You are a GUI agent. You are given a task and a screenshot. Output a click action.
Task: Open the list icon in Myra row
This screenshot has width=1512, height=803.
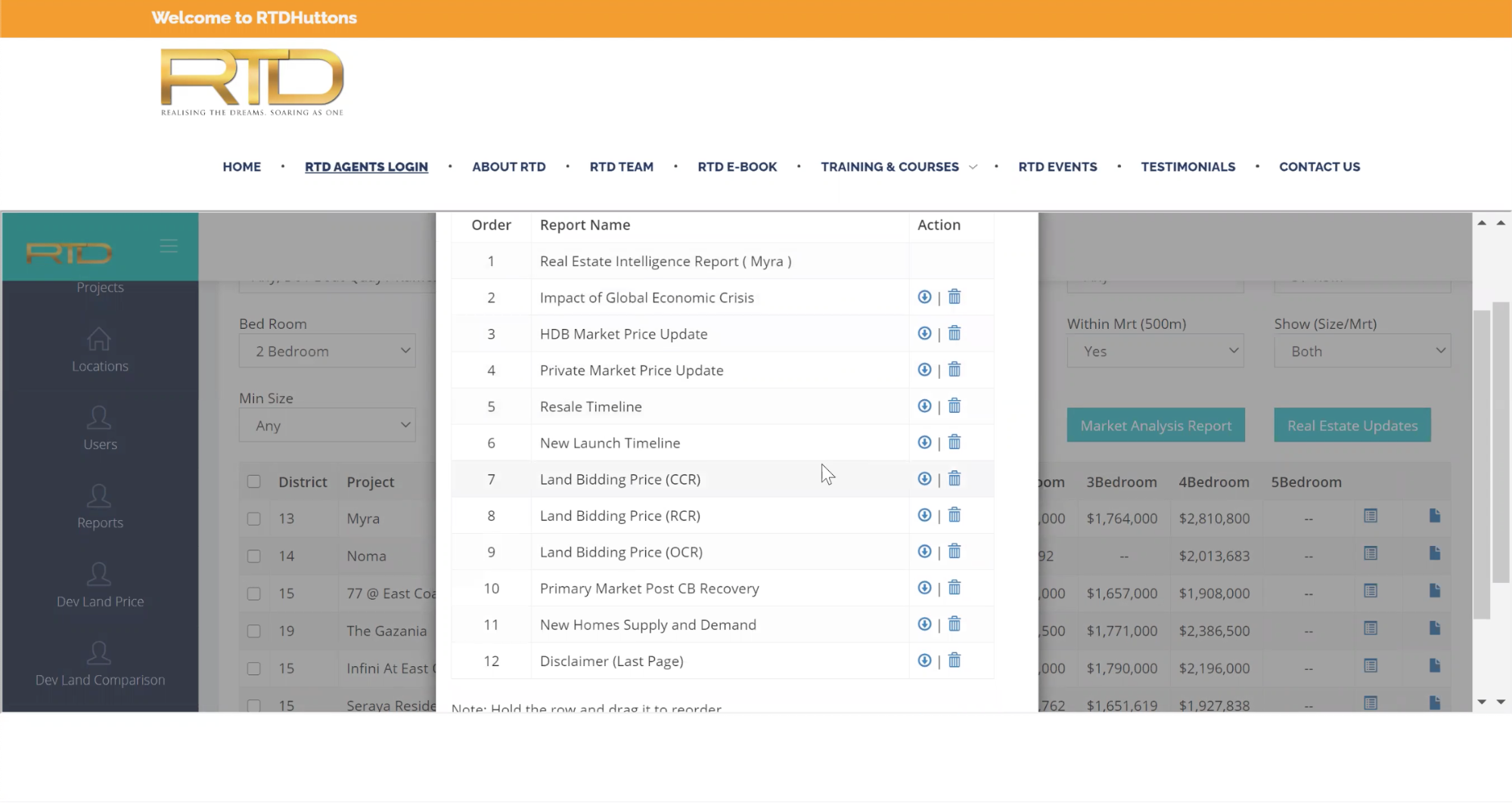[1371, 516]
